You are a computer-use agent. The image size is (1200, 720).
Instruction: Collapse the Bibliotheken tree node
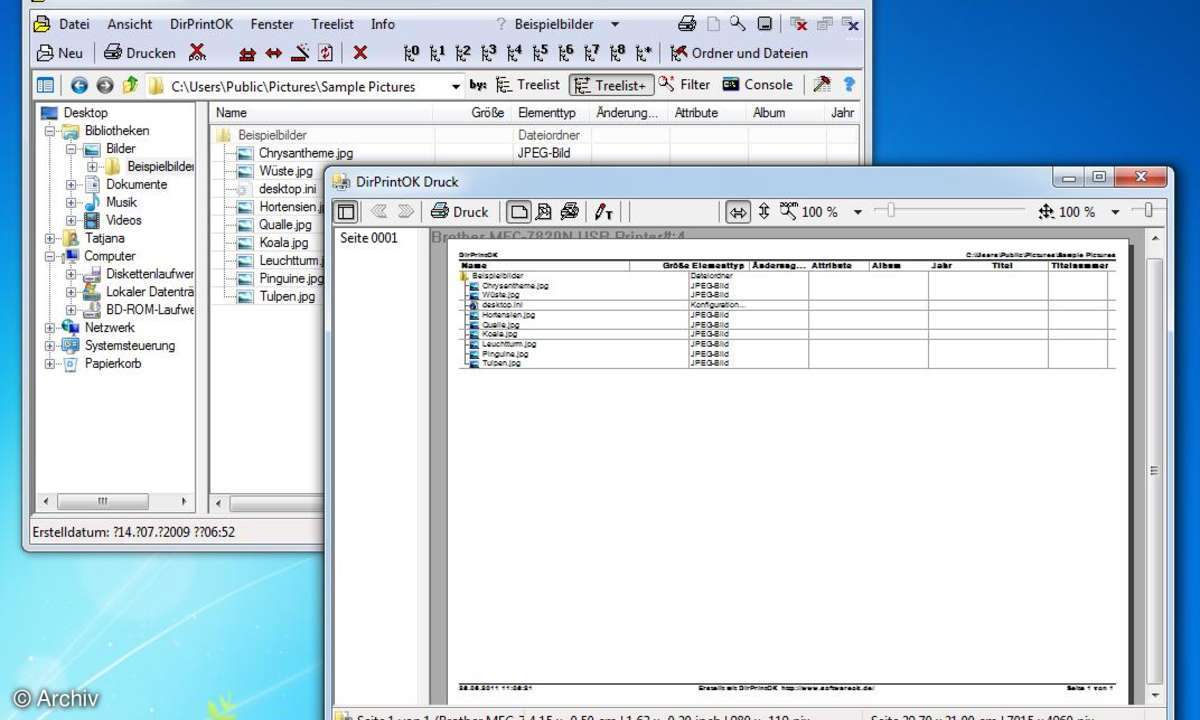tap(50, 131)
